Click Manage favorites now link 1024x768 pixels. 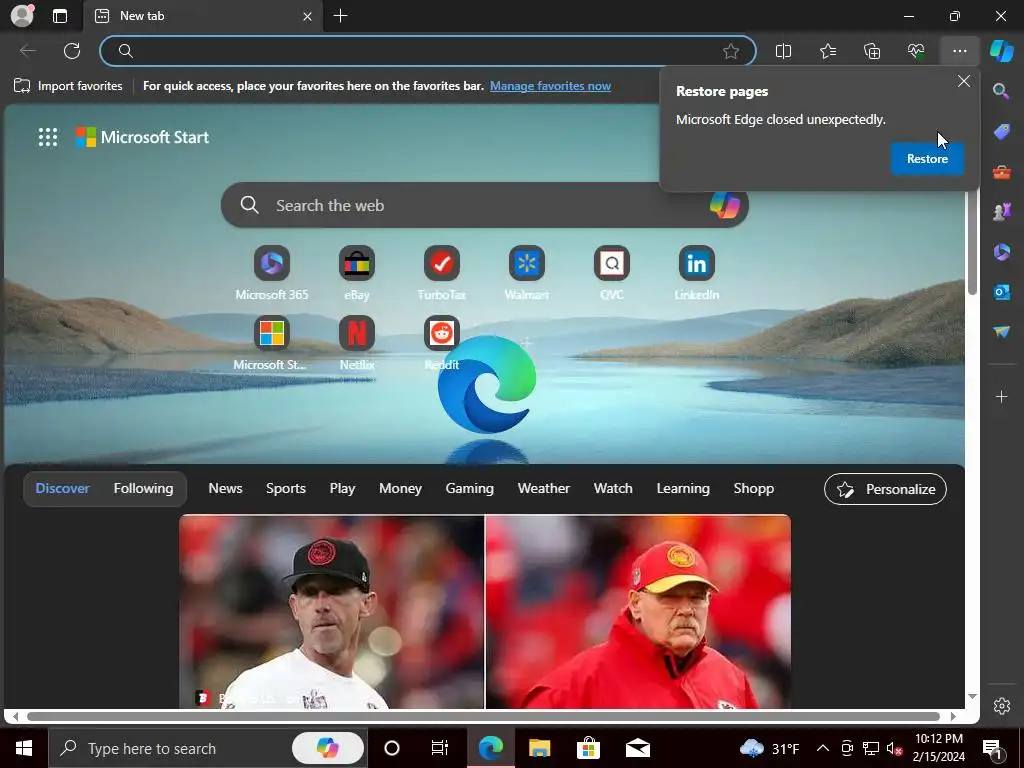click(x=550, y=86)
